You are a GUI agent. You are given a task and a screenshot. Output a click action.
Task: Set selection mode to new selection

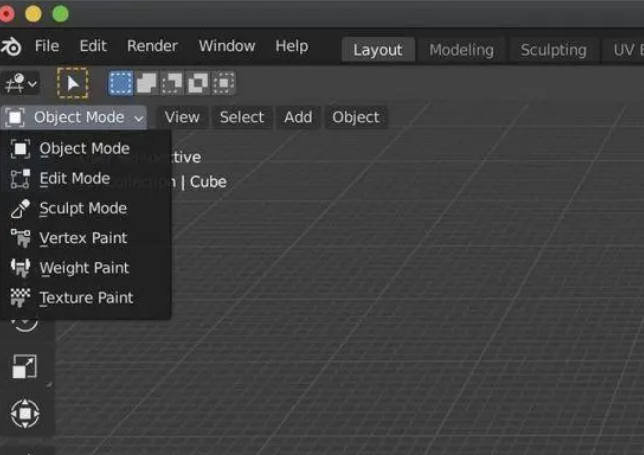(120, 83)
